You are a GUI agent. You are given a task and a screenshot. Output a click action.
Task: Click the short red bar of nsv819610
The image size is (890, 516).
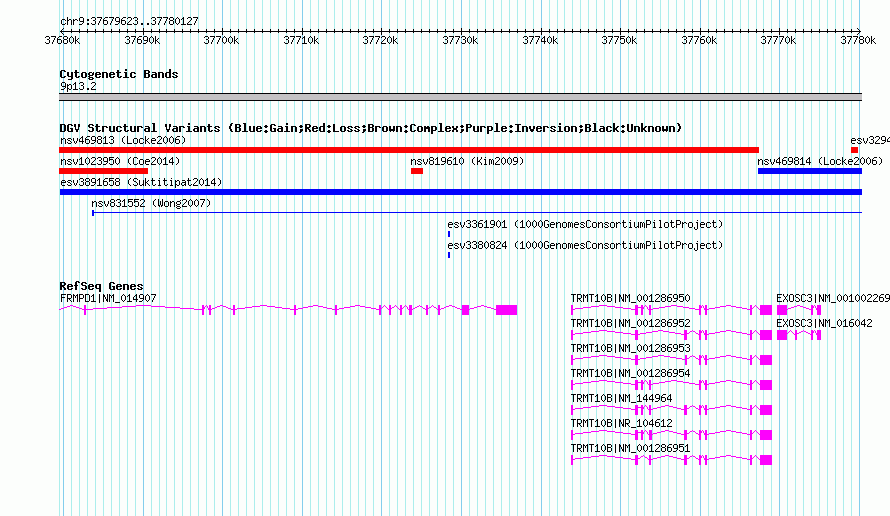[417, 171]
